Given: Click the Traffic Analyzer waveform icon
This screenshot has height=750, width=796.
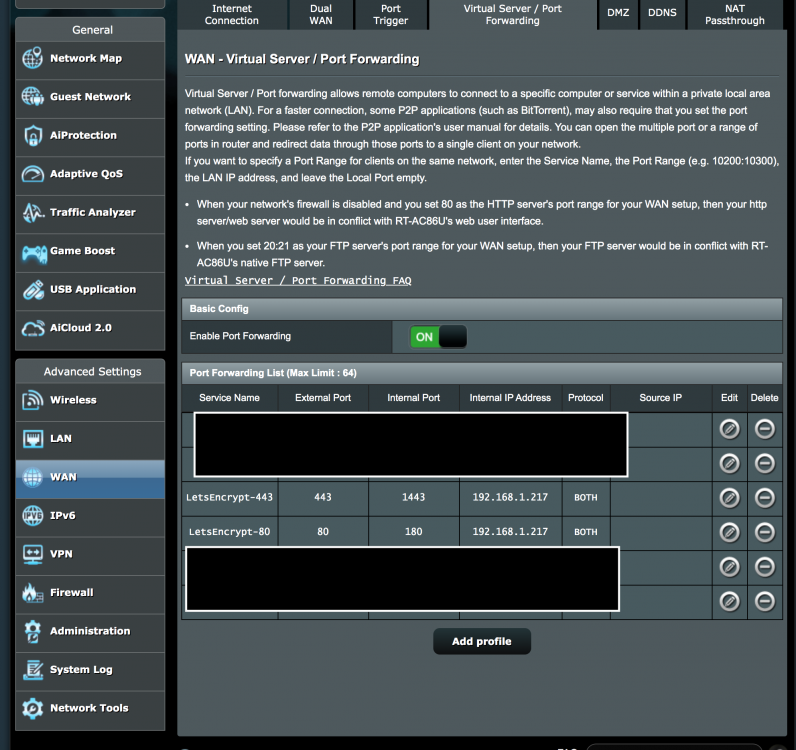Looking at the screenshot, I should coord(34,213).
